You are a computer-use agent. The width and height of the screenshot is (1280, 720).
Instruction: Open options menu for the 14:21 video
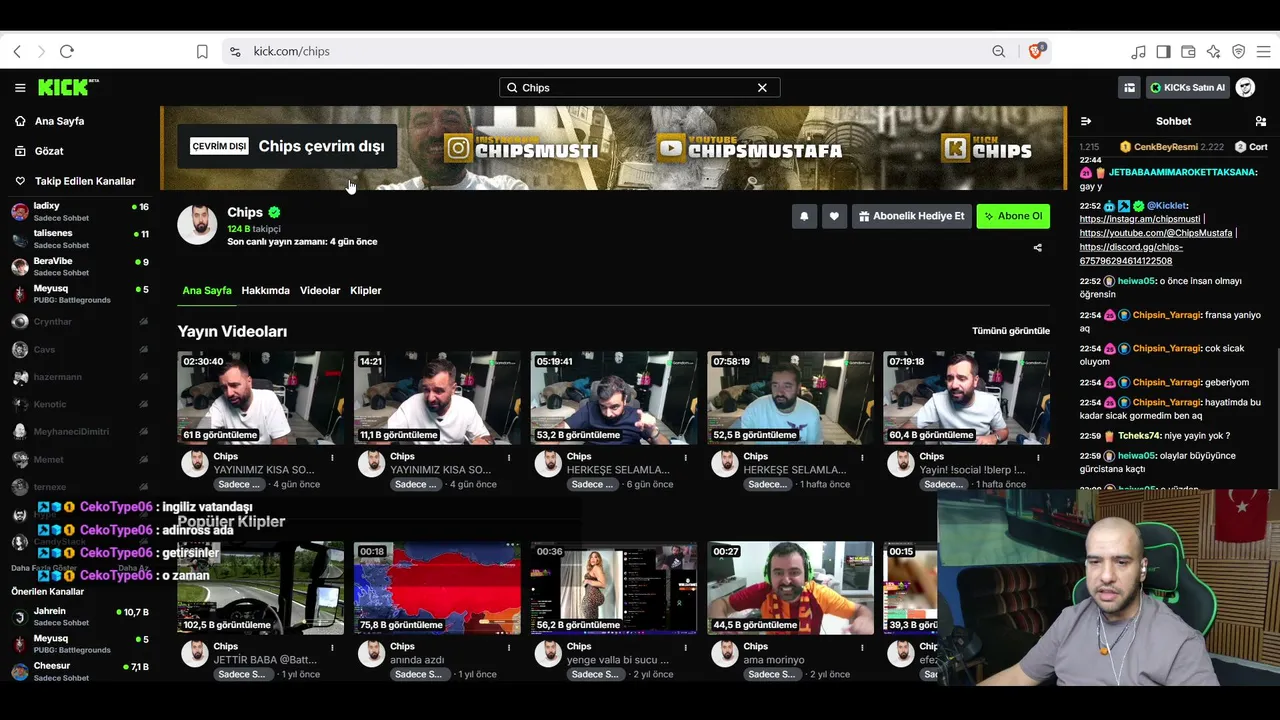pos(509,458)
